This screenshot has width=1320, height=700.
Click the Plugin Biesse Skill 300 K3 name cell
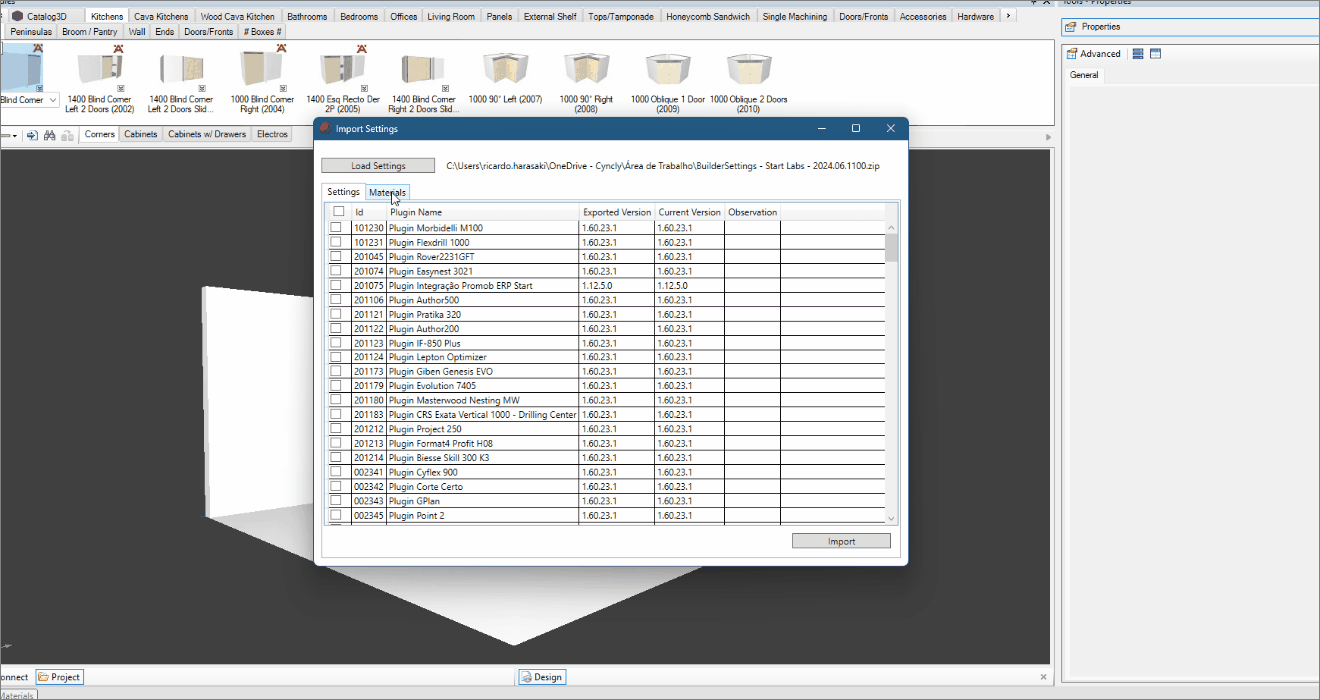tap(483, 458)
